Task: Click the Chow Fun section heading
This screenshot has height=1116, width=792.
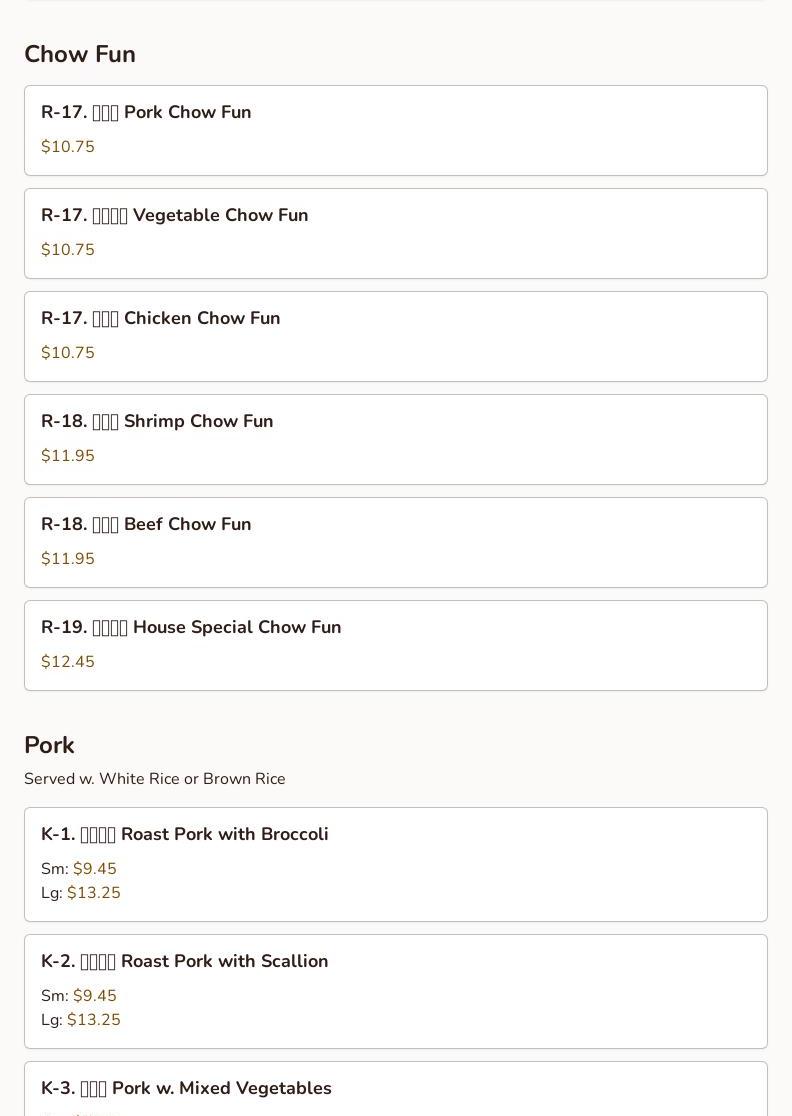Action: tap(80, 54)
